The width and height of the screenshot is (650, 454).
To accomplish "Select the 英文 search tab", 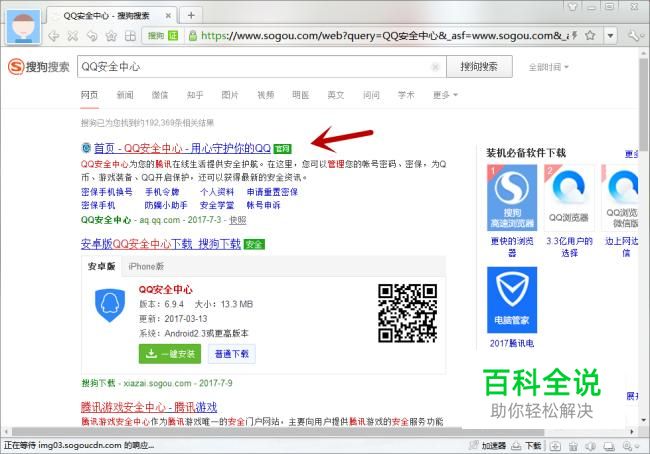I will click(336, 95).
